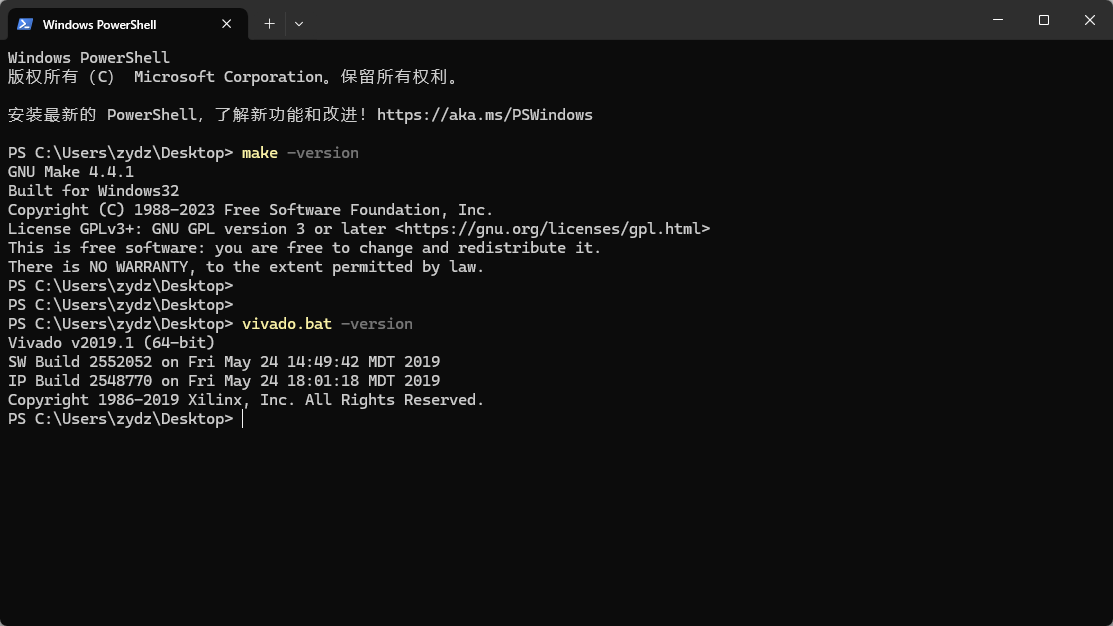The image size is (1113, 626).
Task: Click the PowerShell icon in the tab
Action: pyautogui.click(x=25, y=24)
